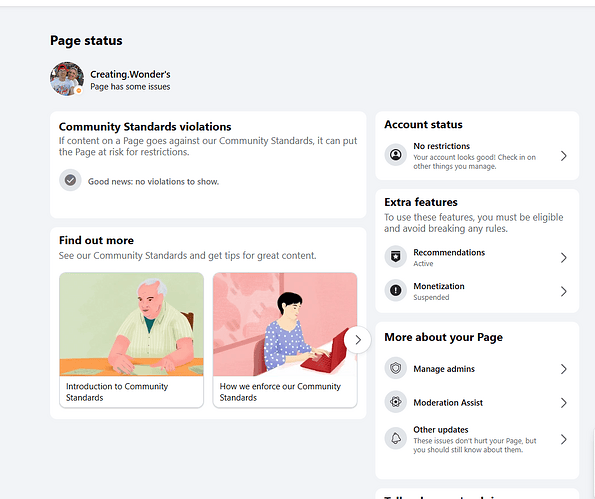This screenshot has width=595, height=499.
Task: Click the Creating.Wonder's page name
Action: [x=130, y=74]
